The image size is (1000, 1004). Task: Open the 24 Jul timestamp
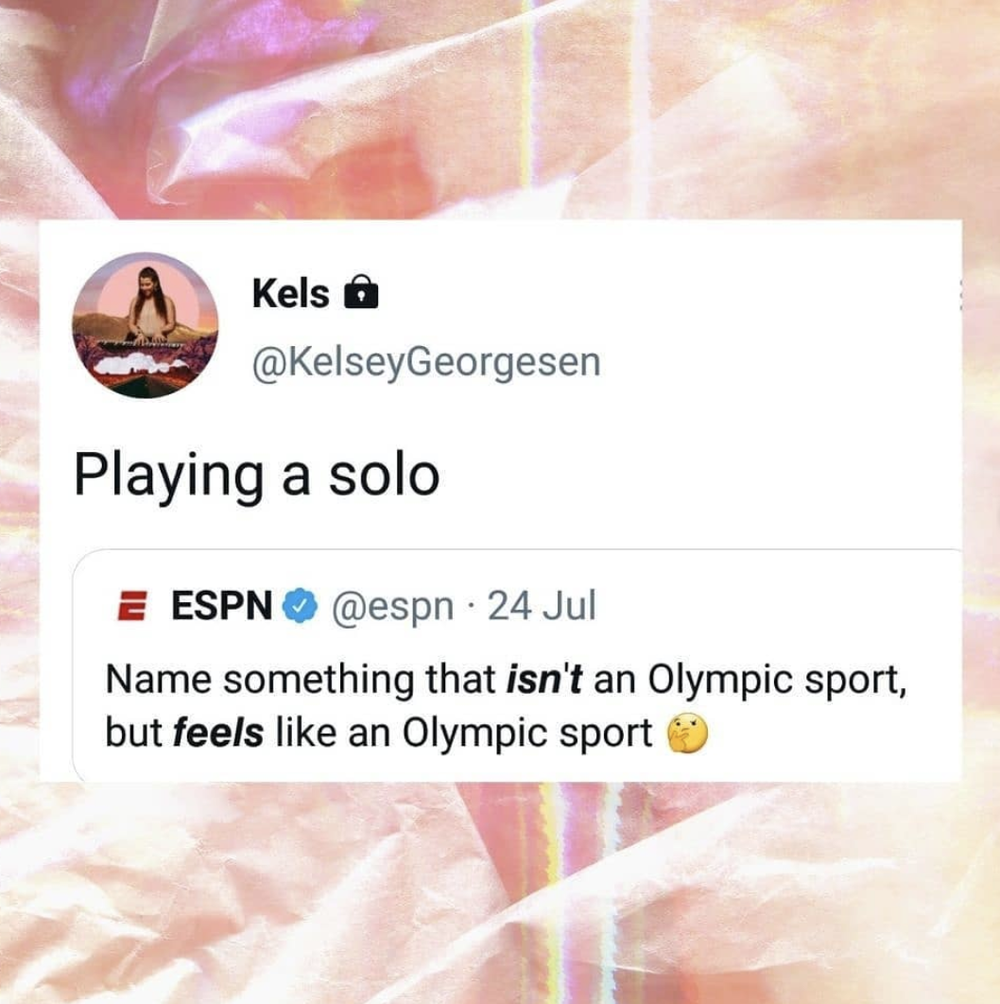coord(542,606)
